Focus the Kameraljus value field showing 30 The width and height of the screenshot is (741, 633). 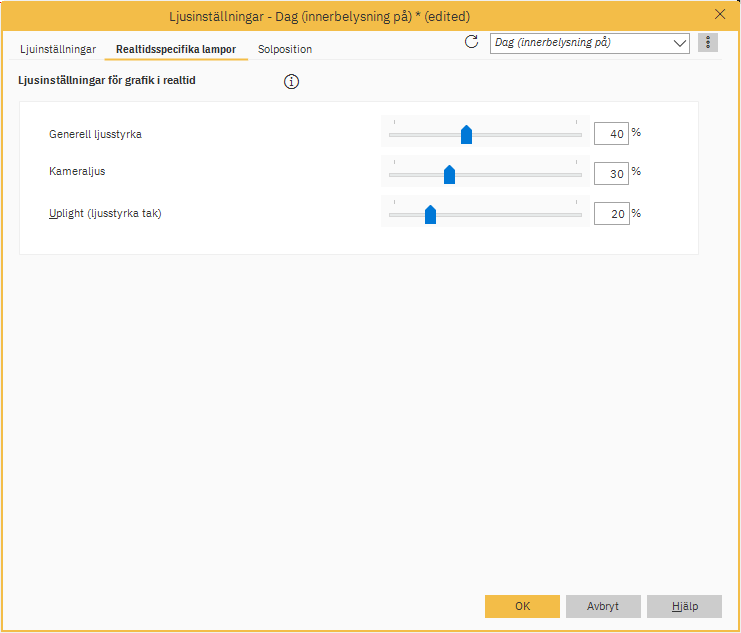(x=611, y=174)
